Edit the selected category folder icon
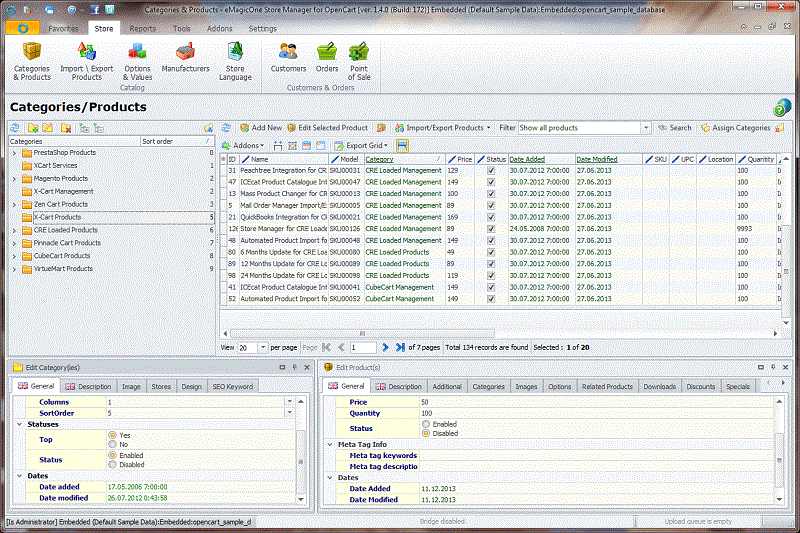 coord(47,128)
